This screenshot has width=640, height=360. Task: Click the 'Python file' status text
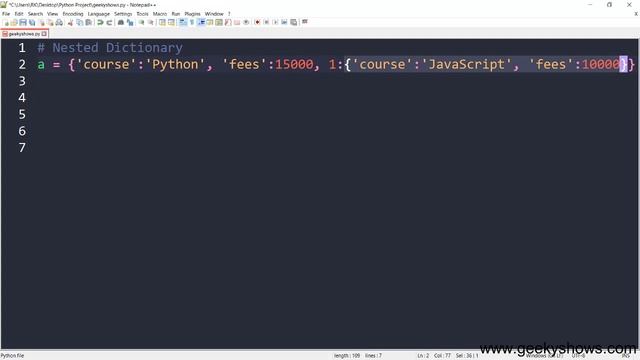tap(12, 356)
